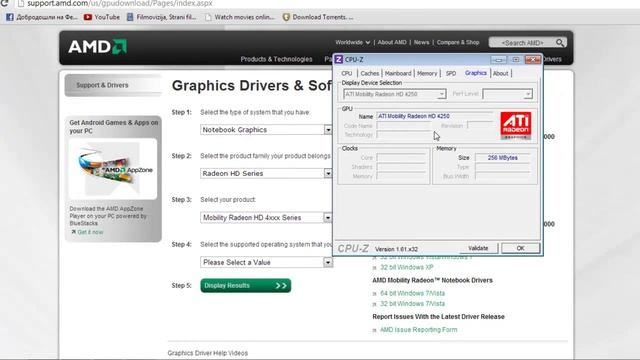Open the Please Select a Value OS dropdown
The image size is (640, 360).
pos(328,262)
